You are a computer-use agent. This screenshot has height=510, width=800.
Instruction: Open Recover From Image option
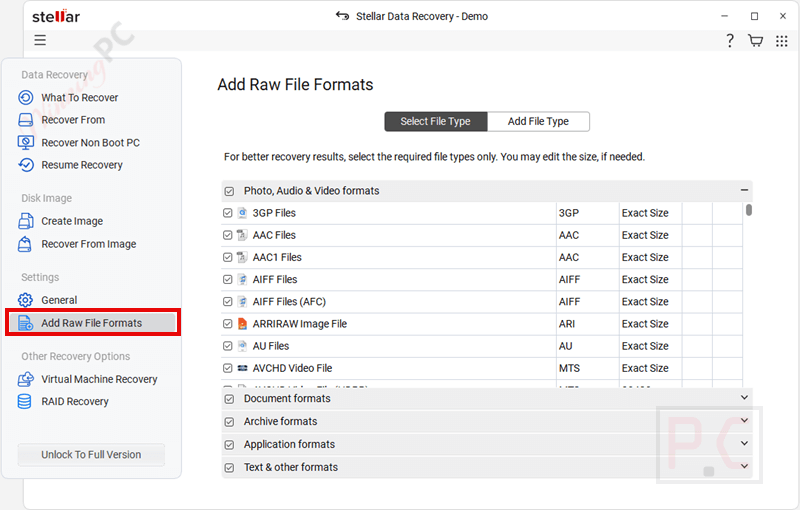89,244
